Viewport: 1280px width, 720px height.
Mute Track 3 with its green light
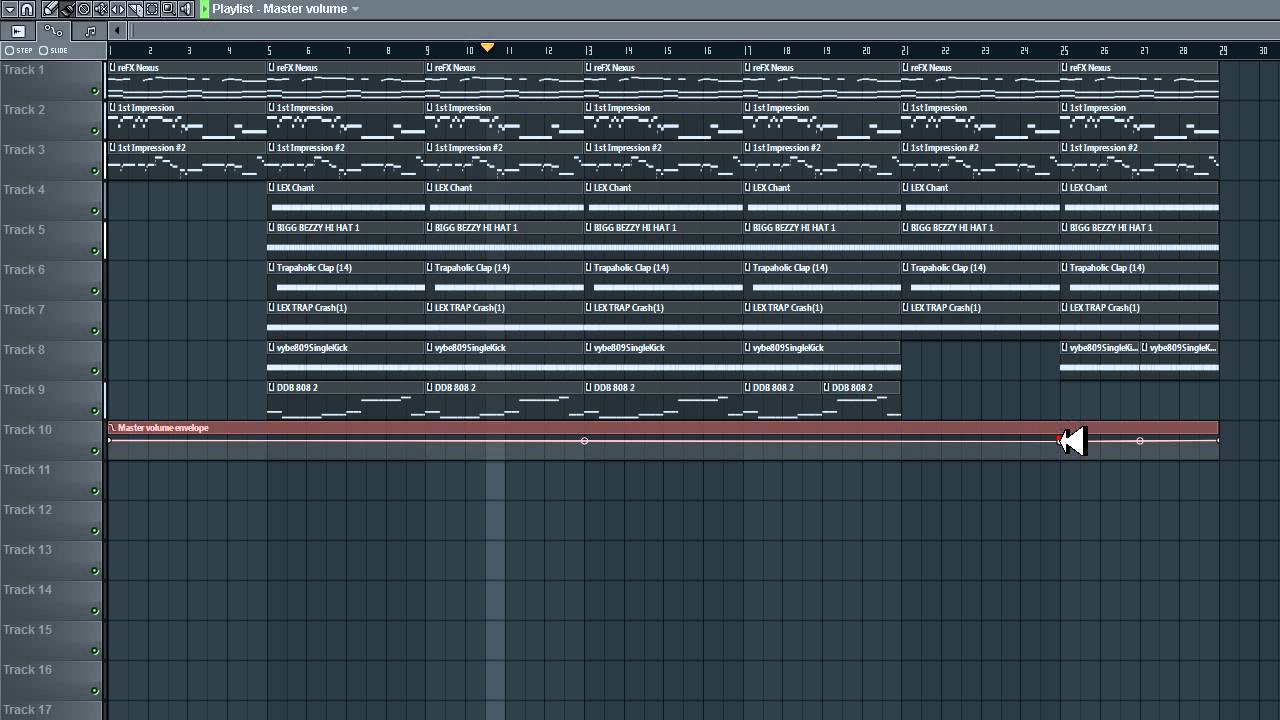95,171
